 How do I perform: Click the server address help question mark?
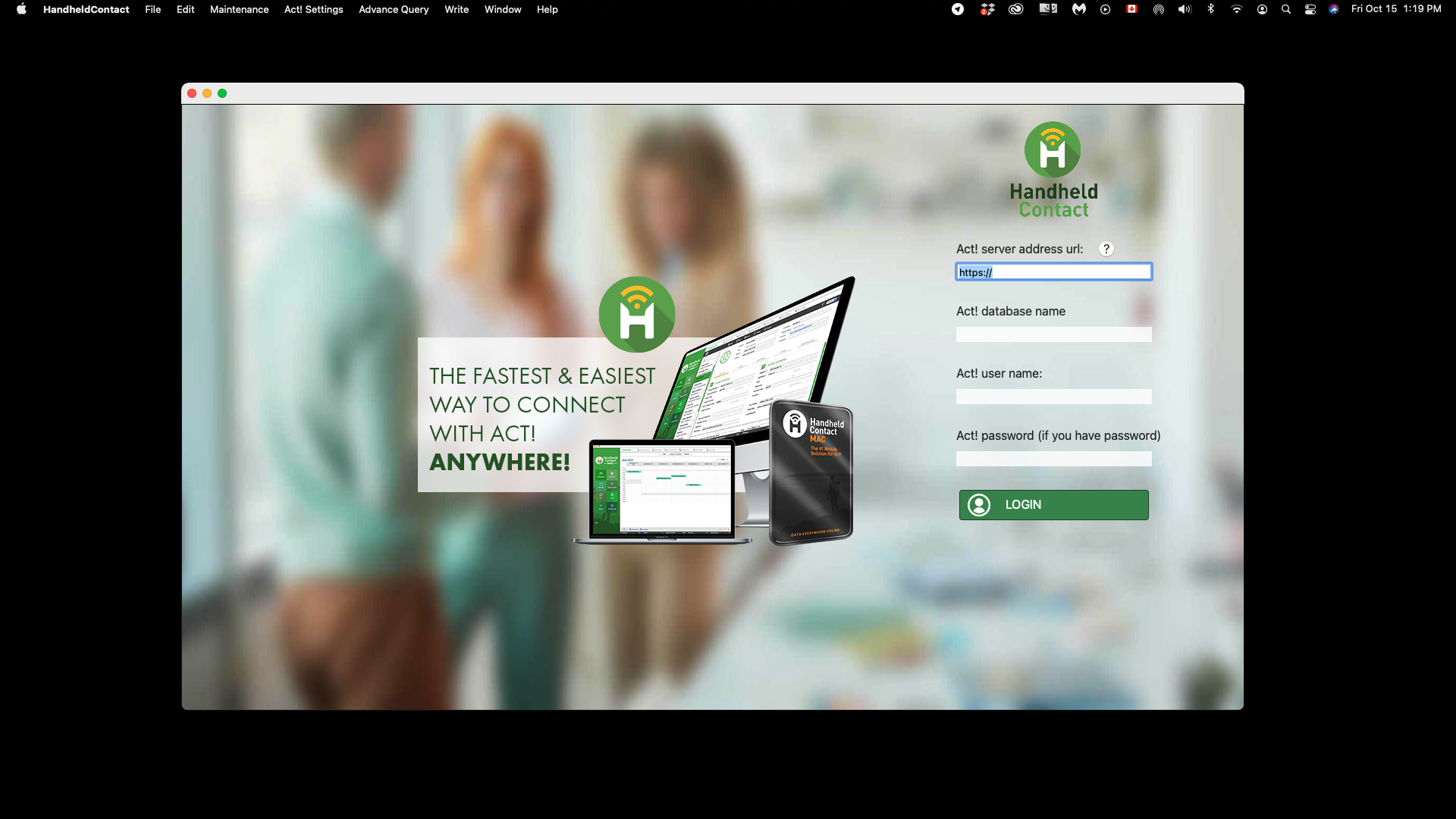click(1106, 249)
